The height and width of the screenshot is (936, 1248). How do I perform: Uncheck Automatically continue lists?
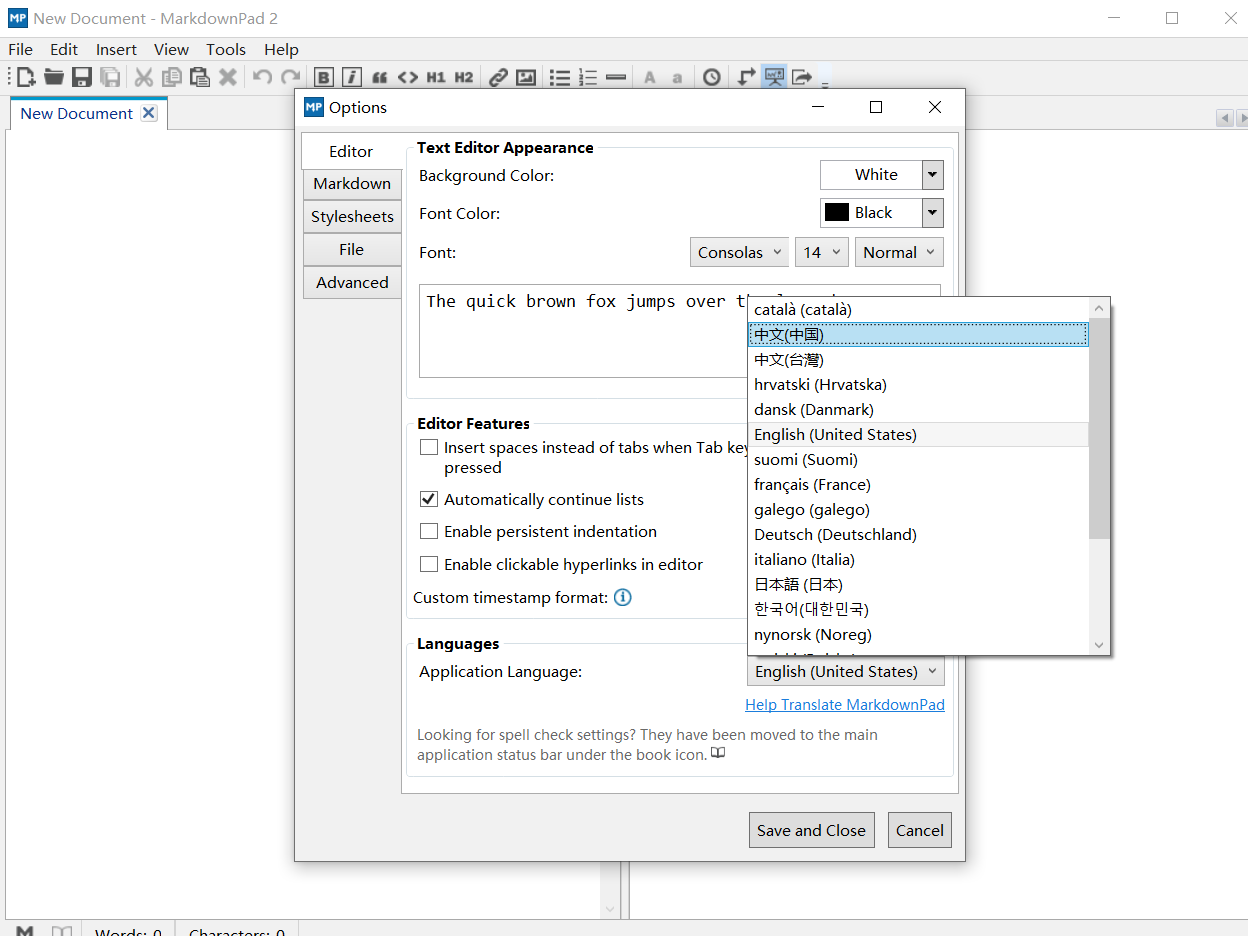coord(429,499)
